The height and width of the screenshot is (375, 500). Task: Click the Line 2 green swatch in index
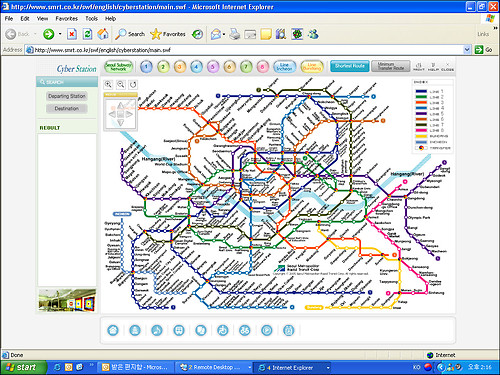pyautogui.click(x=421, y=97)
